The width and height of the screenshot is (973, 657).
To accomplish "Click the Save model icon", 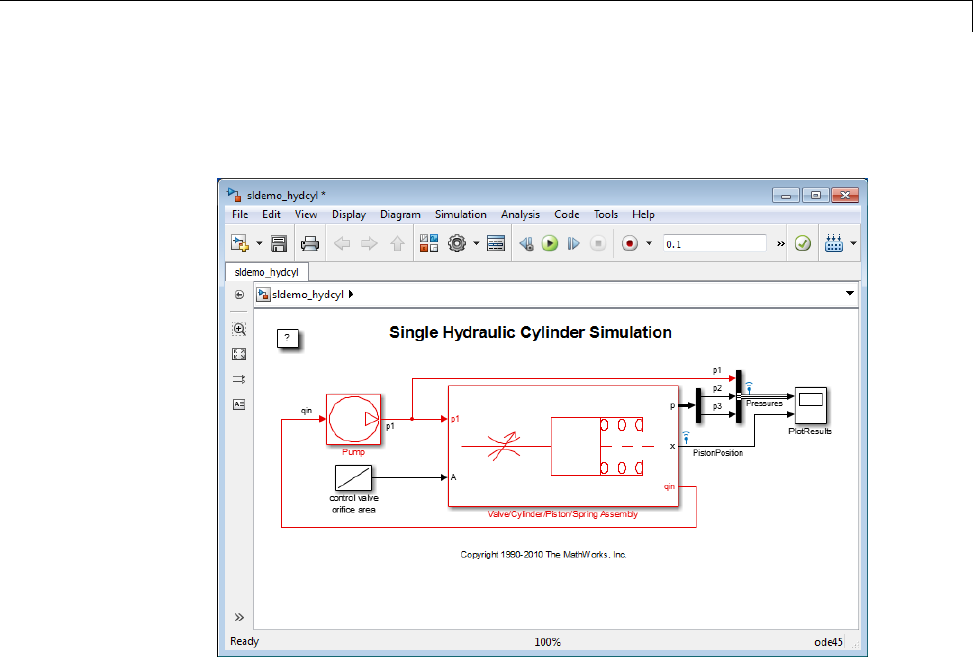I will 279,243.
